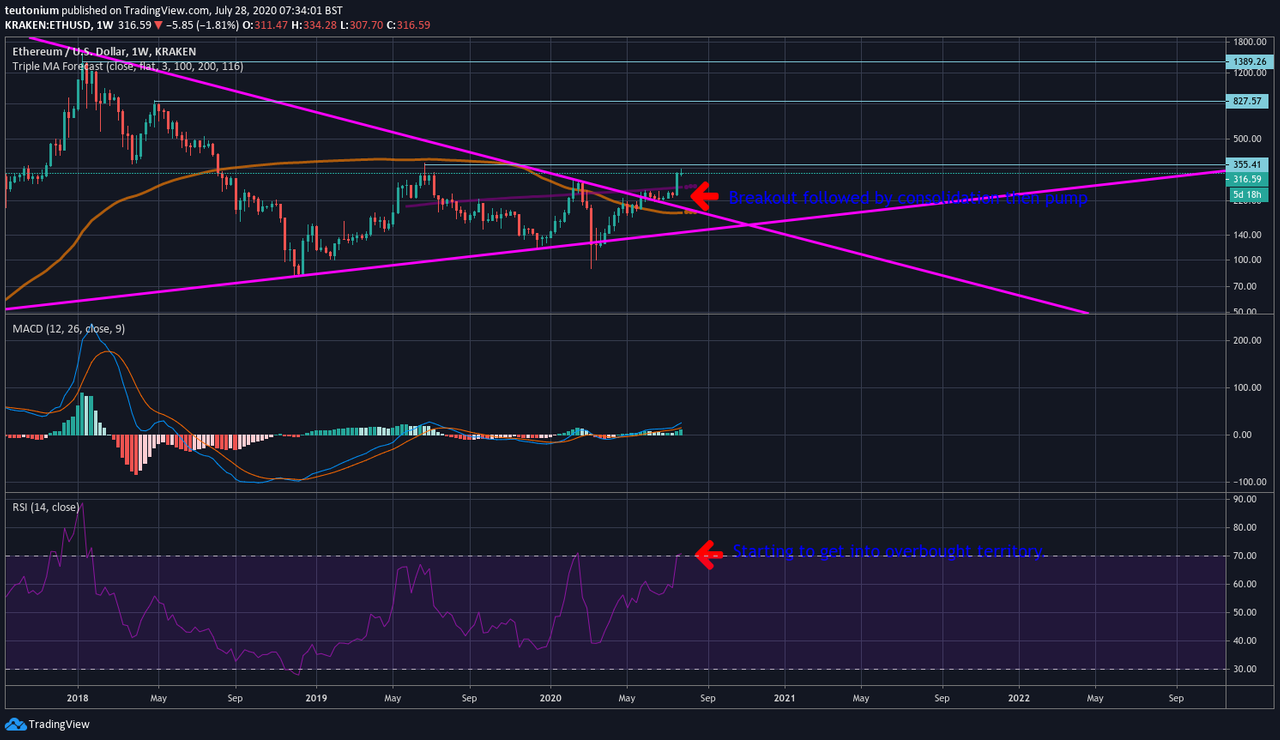
Task: Click the MACD (12, 26, close, 9) legend
Action: 68,328
